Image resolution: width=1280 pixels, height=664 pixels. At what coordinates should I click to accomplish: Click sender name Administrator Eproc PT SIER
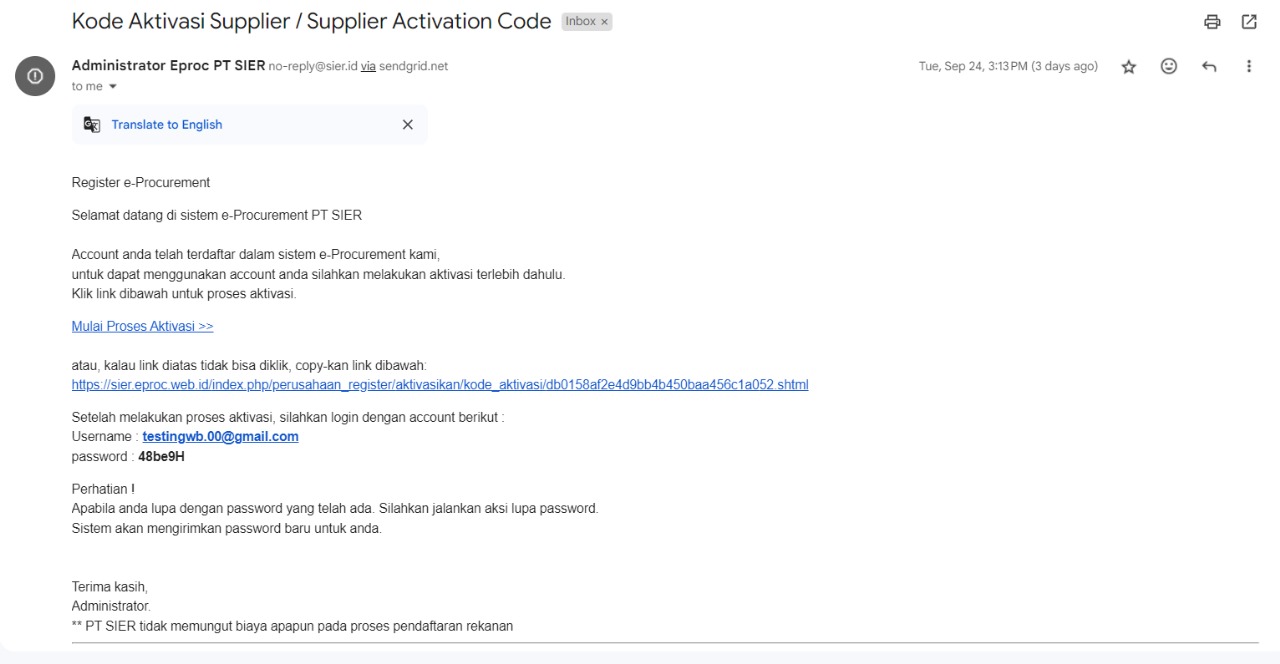pos(168,66)
